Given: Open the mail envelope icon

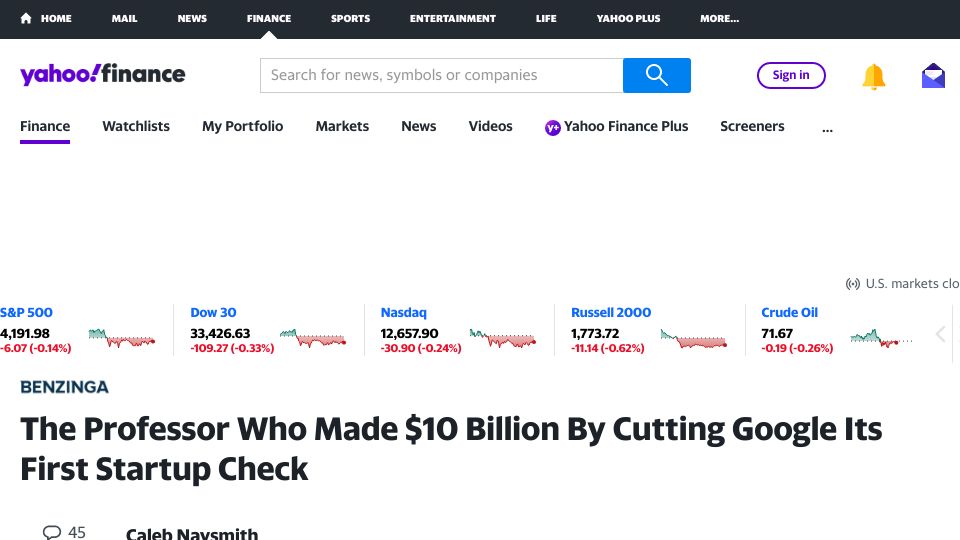Looking at the screenshot, I should (x=933, y=76).
